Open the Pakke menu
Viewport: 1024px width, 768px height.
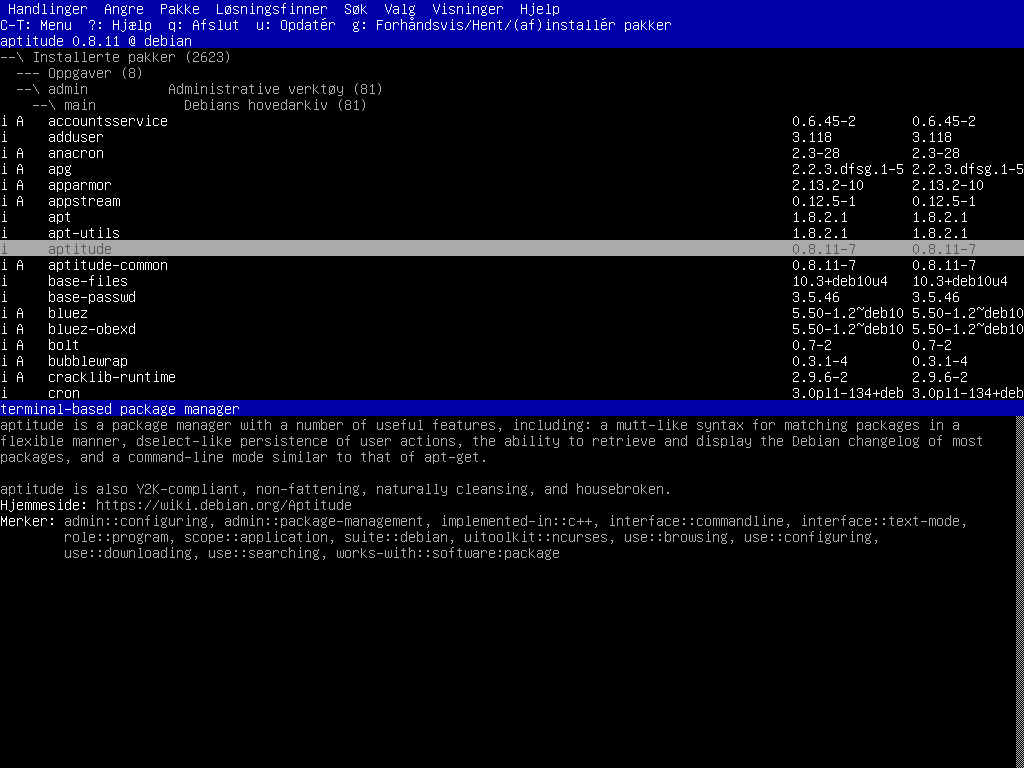pyautogui.click(x=180, y=9)
